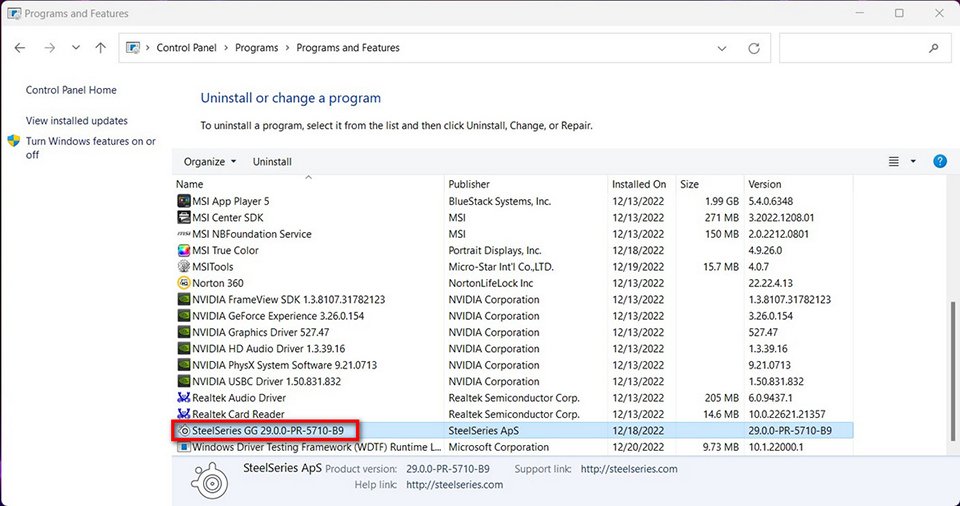Image resolution: width=960 pixels, height=506 pixels.
Task: Click the 12/19/2022 install date
Action: [x=638, y=266]
